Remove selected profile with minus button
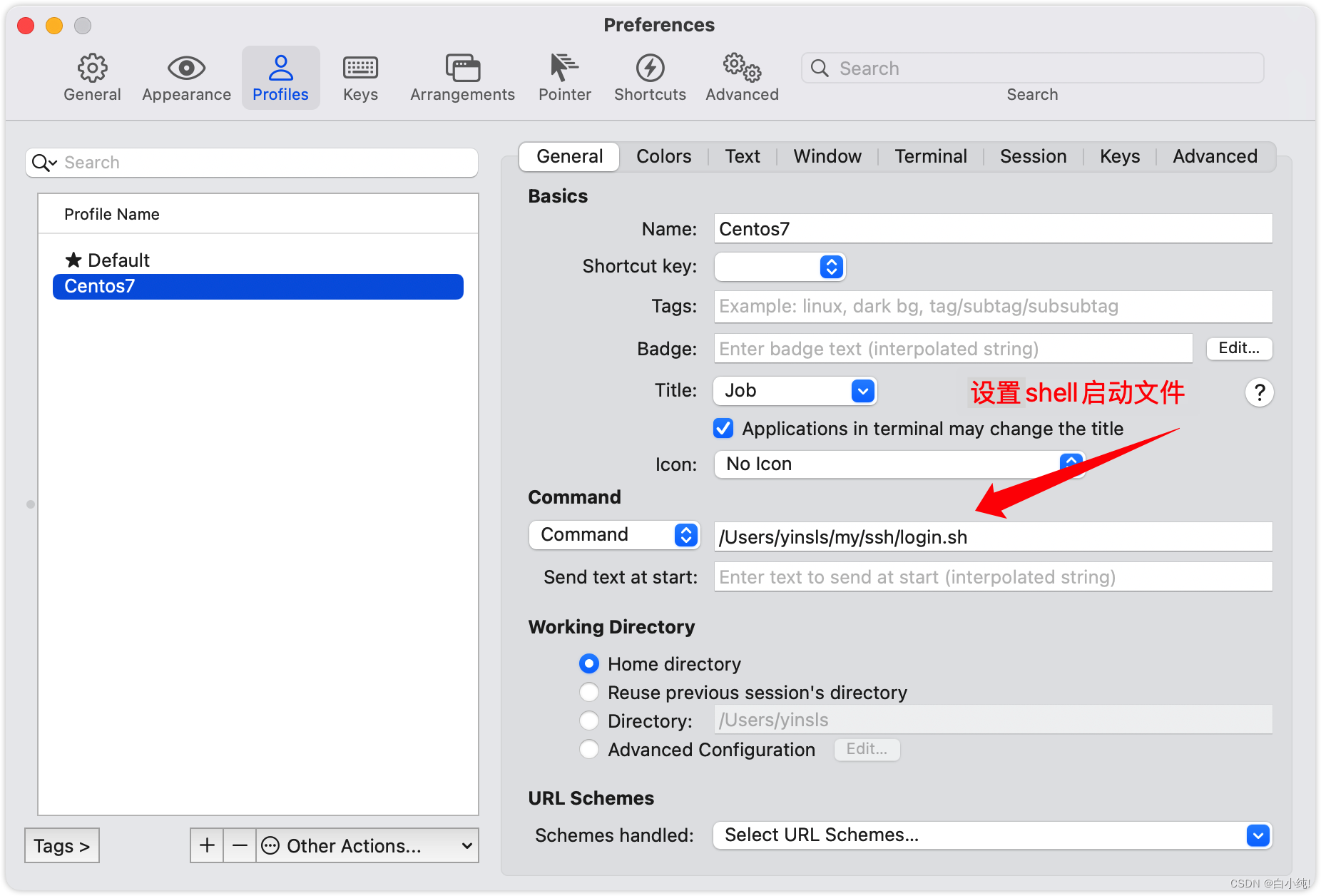 pos(240,845)
